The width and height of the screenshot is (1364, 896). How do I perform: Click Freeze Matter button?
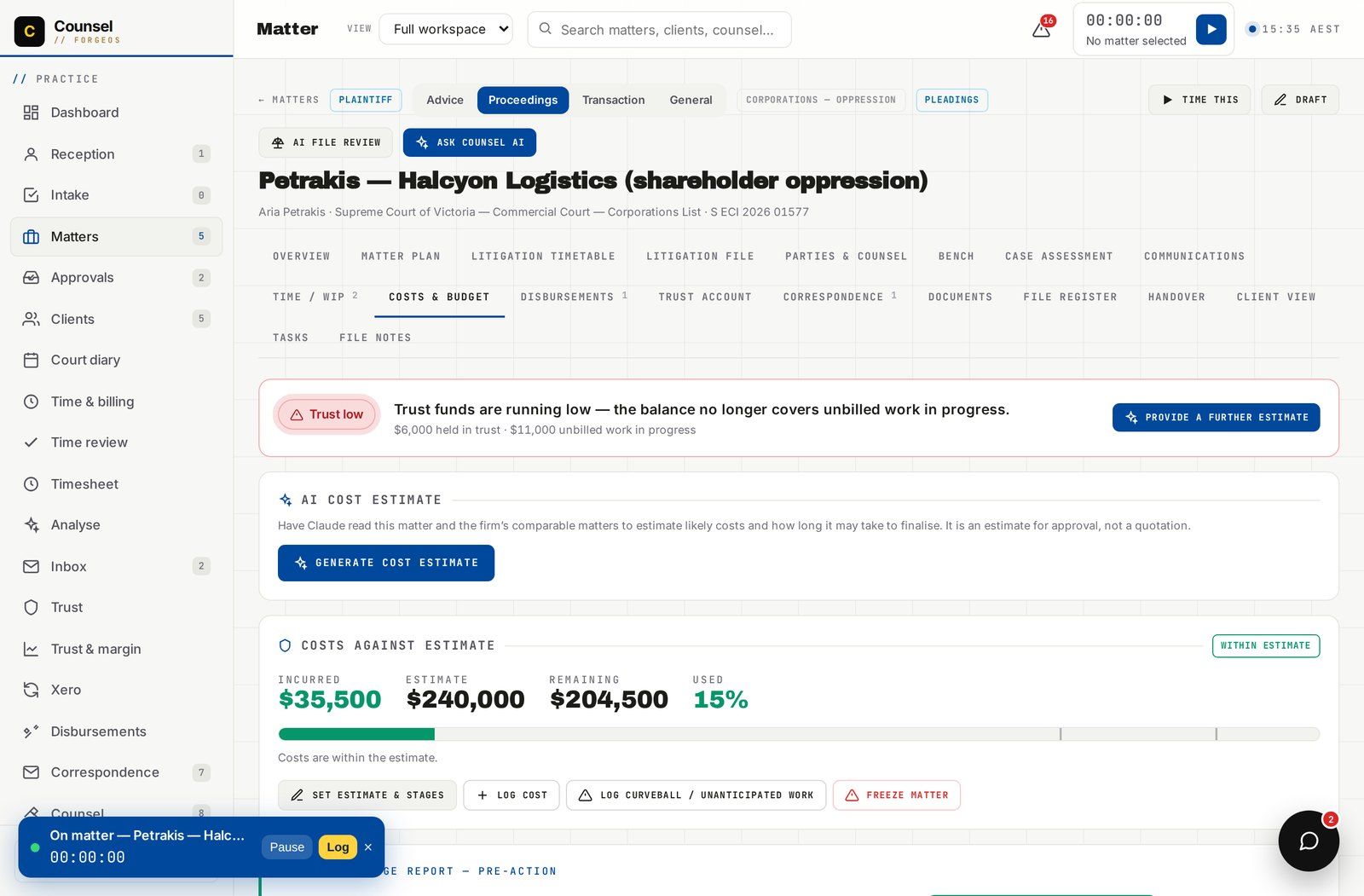coord(897,795)
